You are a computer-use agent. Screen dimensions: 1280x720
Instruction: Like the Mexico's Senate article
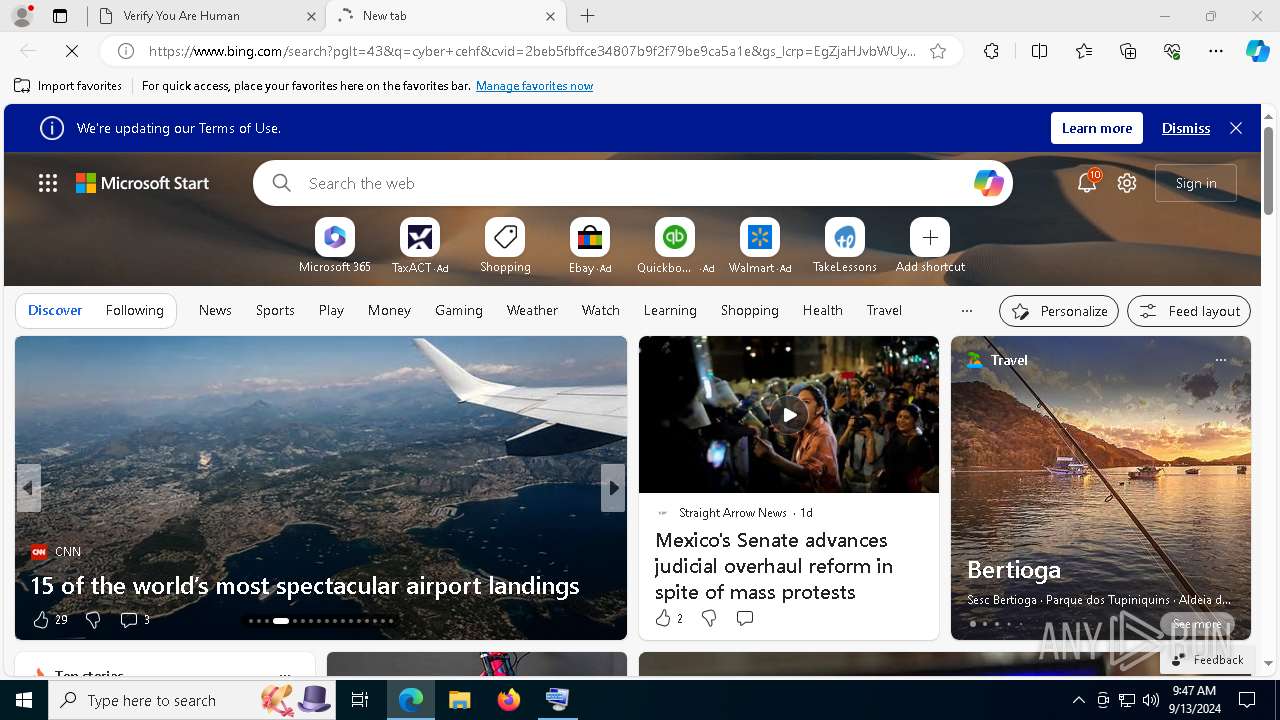coord(662,619)
